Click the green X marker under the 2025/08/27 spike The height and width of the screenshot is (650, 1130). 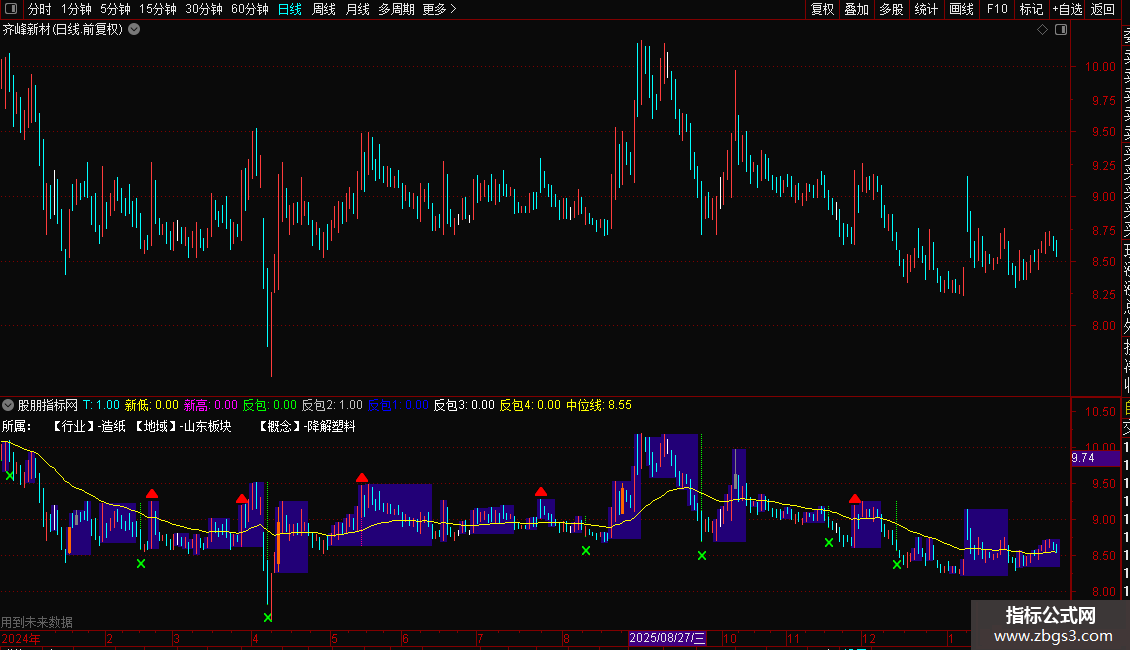[x=702, y=556]
